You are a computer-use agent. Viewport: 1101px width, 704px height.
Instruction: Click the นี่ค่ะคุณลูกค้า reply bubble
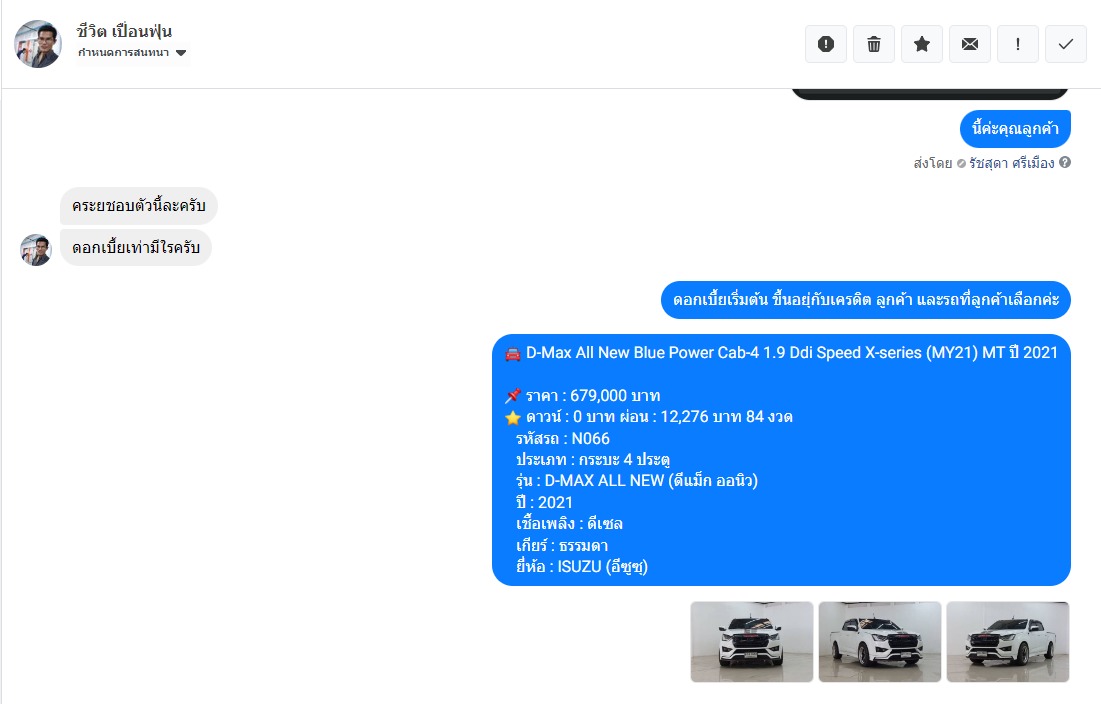tap(1015, 128)
